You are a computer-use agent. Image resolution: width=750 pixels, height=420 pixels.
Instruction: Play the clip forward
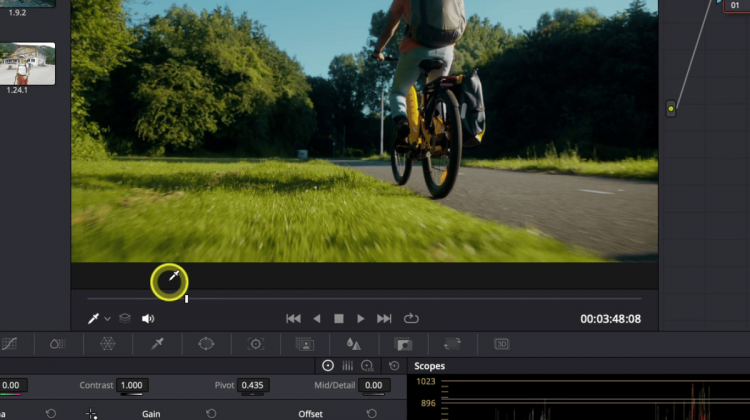coord(361,318)
